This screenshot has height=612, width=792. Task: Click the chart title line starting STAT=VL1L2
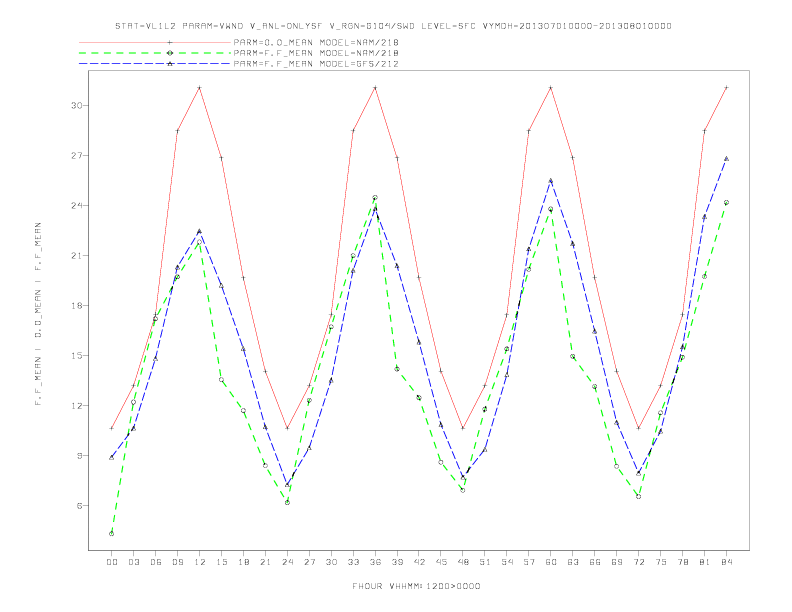(x=393, y=26)
